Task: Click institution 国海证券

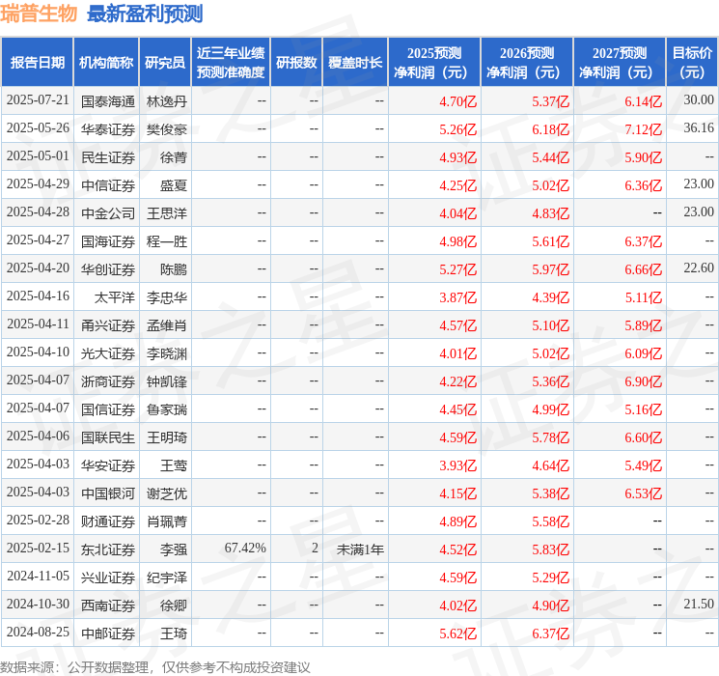Action: 108,241
